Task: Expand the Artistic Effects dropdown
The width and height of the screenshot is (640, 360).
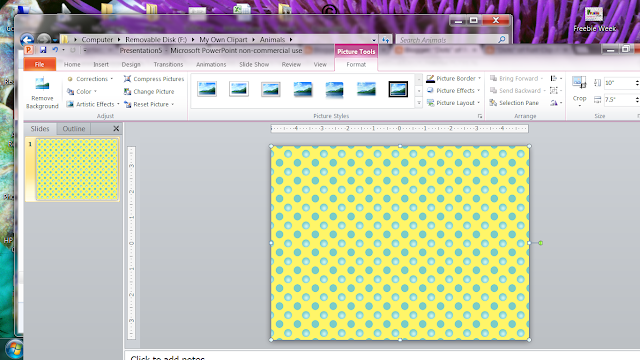Action: pyautogui.click(x=93, y=104)
